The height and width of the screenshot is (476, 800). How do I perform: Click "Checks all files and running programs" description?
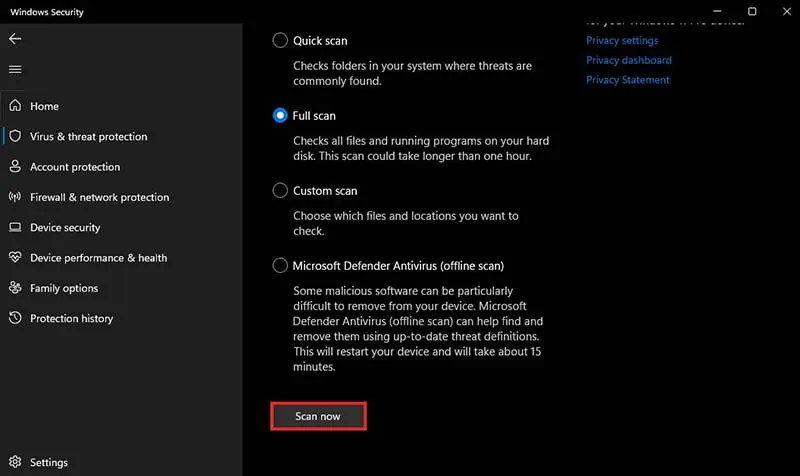[x=421, y=148]
